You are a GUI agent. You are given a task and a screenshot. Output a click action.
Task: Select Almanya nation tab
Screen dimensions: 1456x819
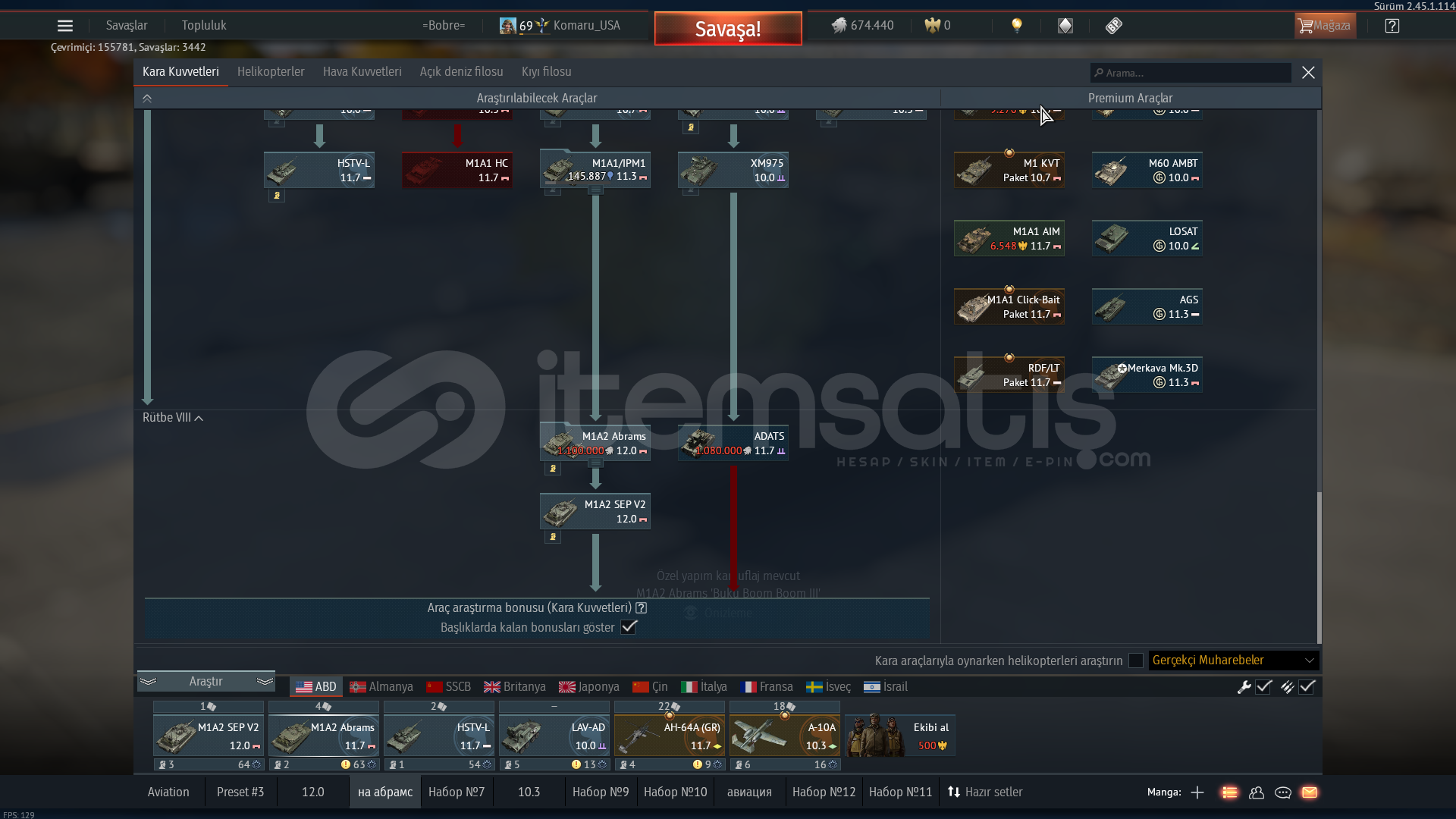click(x=381, y=687)
